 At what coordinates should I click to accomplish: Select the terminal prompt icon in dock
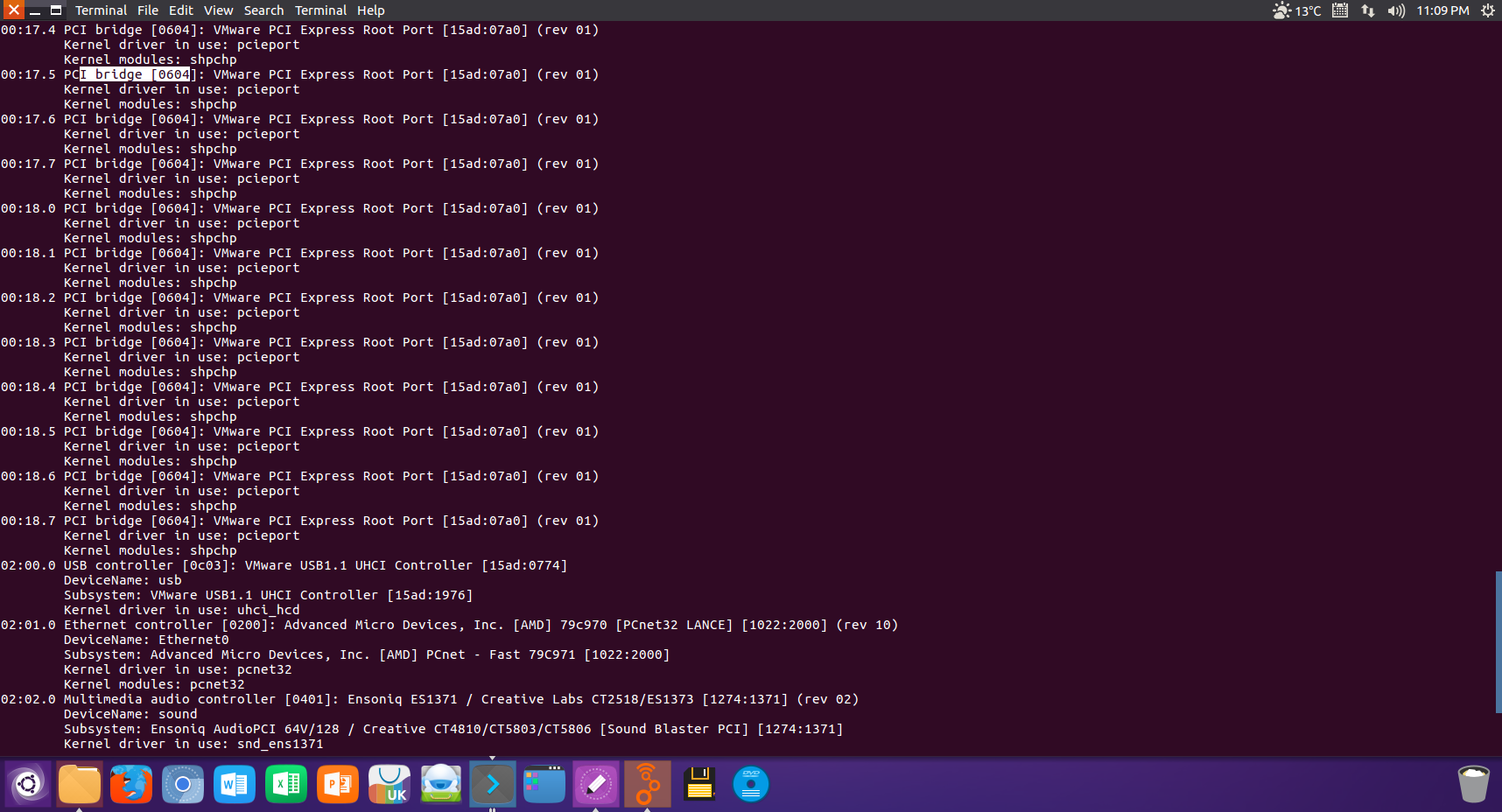493,784
